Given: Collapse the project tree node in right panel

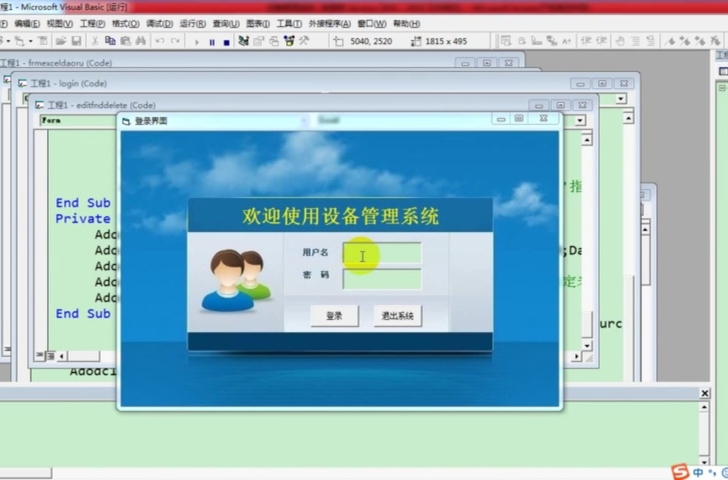Looking at the screenshot, I should point(722,87).
